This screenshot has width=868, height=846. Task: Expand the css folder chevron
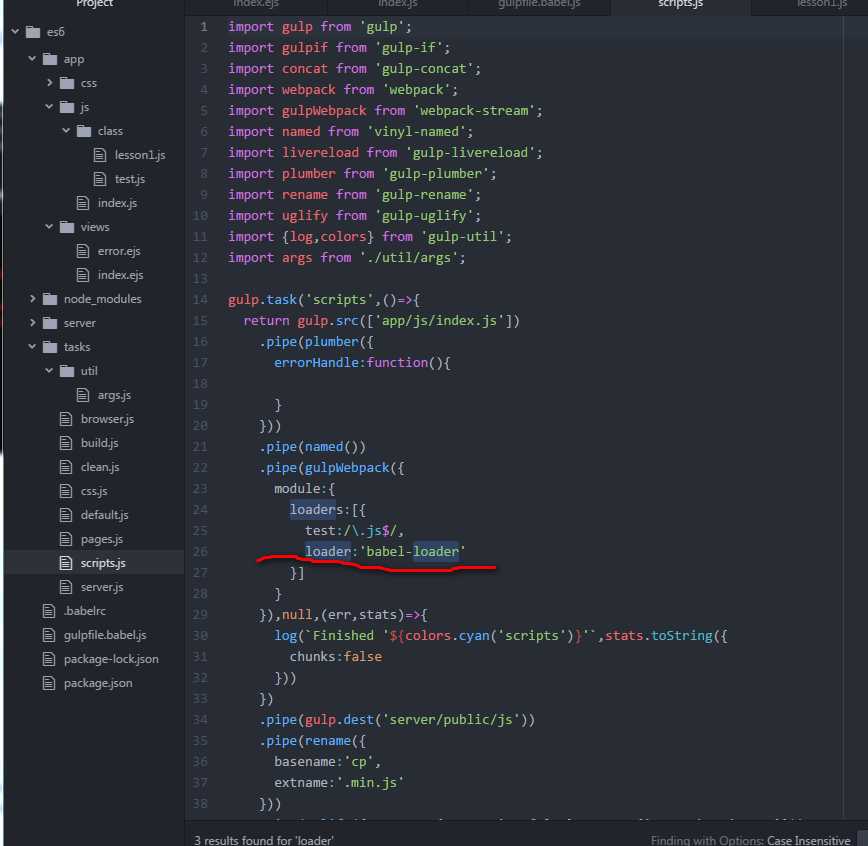[x=49, y=82]
